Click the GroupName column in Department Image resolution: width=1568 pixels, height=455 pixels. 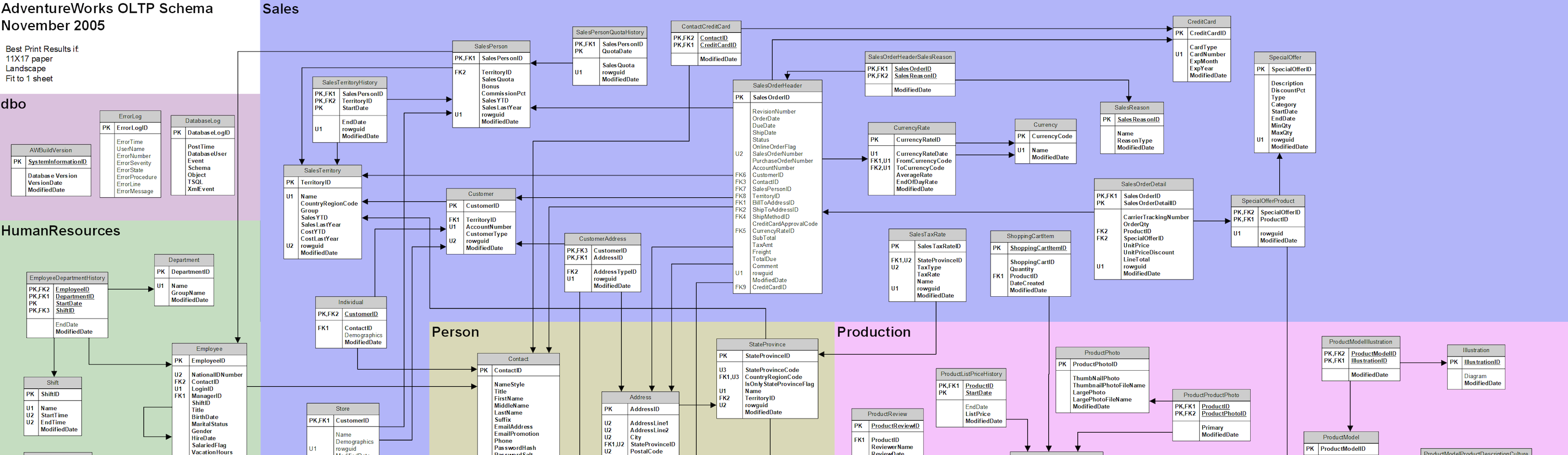pyautogui.click(x=188, y=293)
